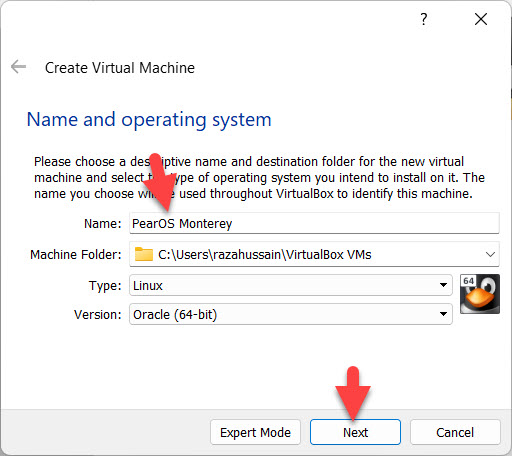Click the Linux penguin 64-bit OS icon
The image size is (512, 456).
coord(480,294)
